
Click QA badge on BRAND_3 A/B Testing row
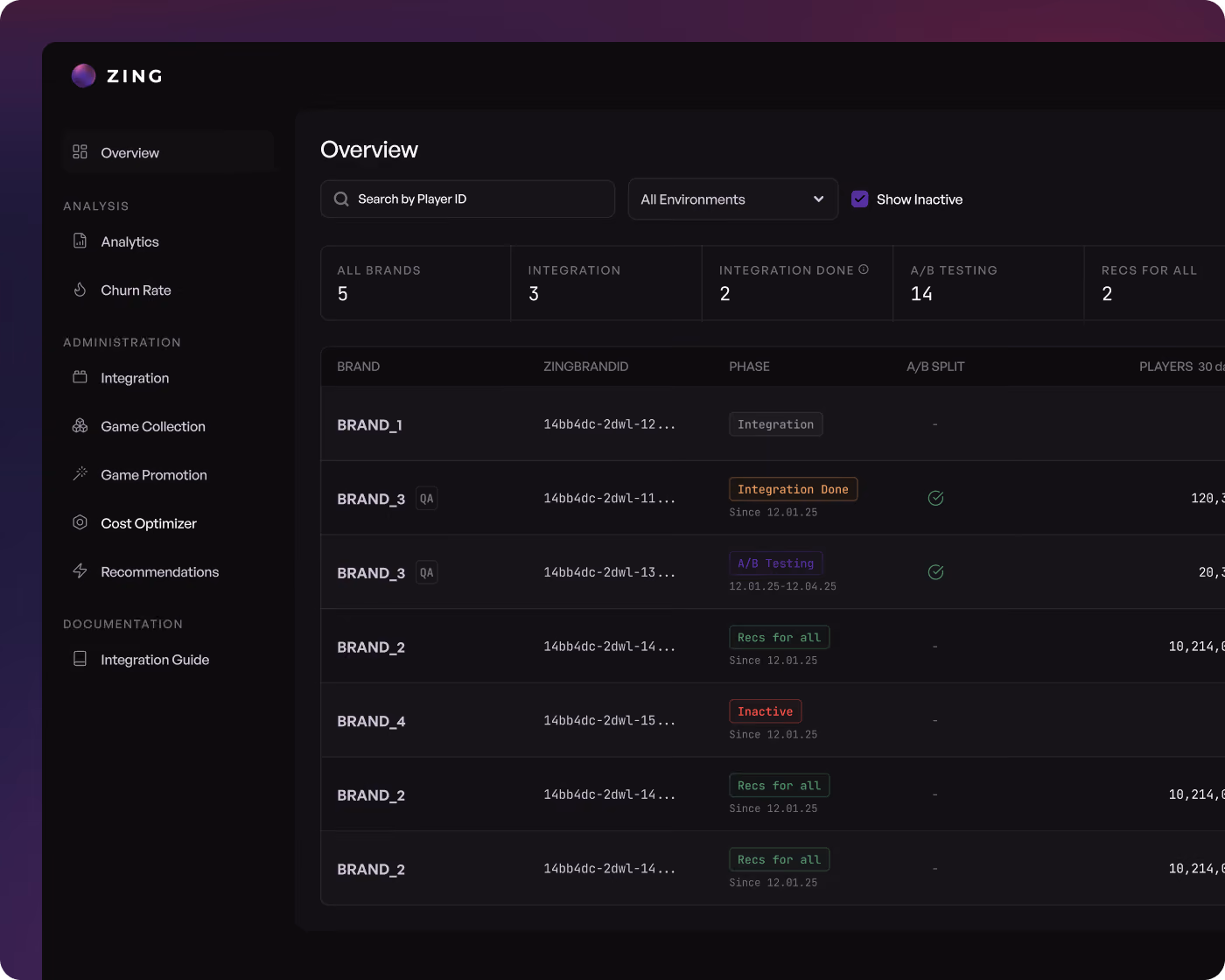click(426, 573)
